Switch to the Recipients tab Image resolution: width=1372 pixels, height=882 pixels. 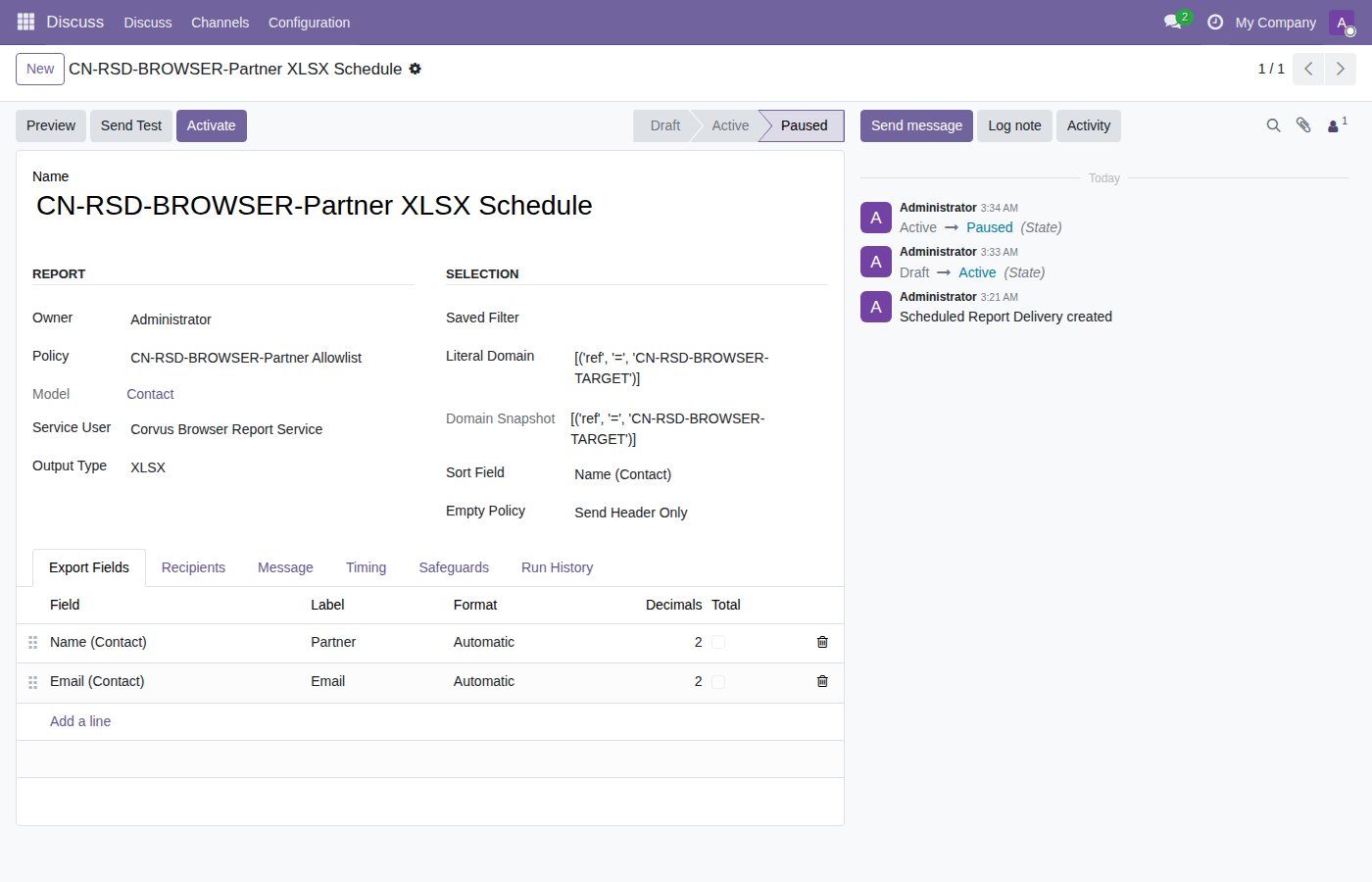point(193,567)
